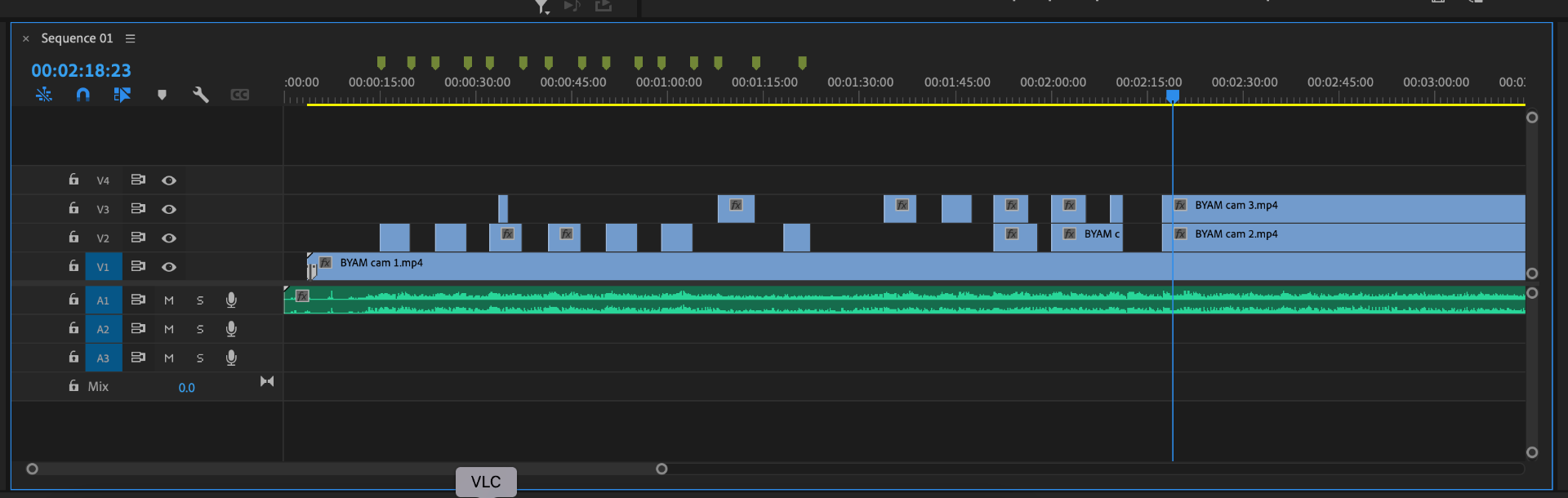
Task: Toggle sync lock for track V3
Action: pyautogui.click(x=138, y=209)
